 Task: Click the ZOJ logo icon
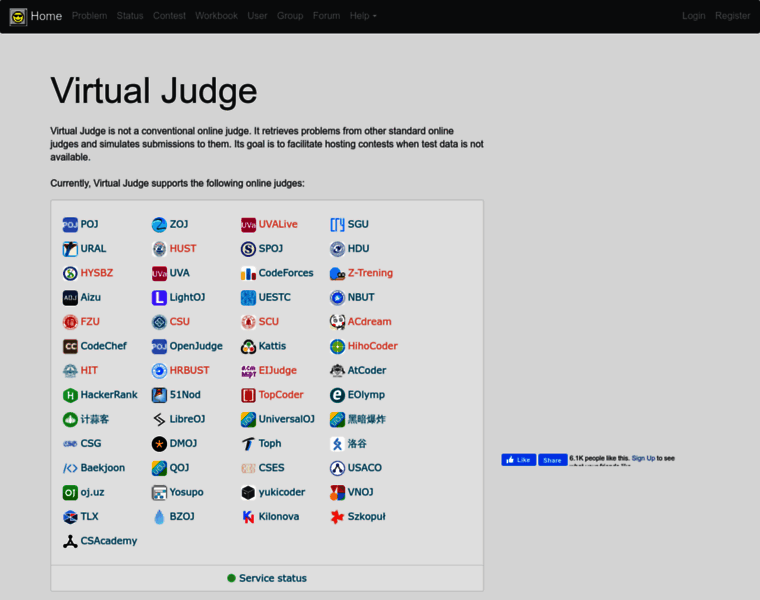point(159,225)
